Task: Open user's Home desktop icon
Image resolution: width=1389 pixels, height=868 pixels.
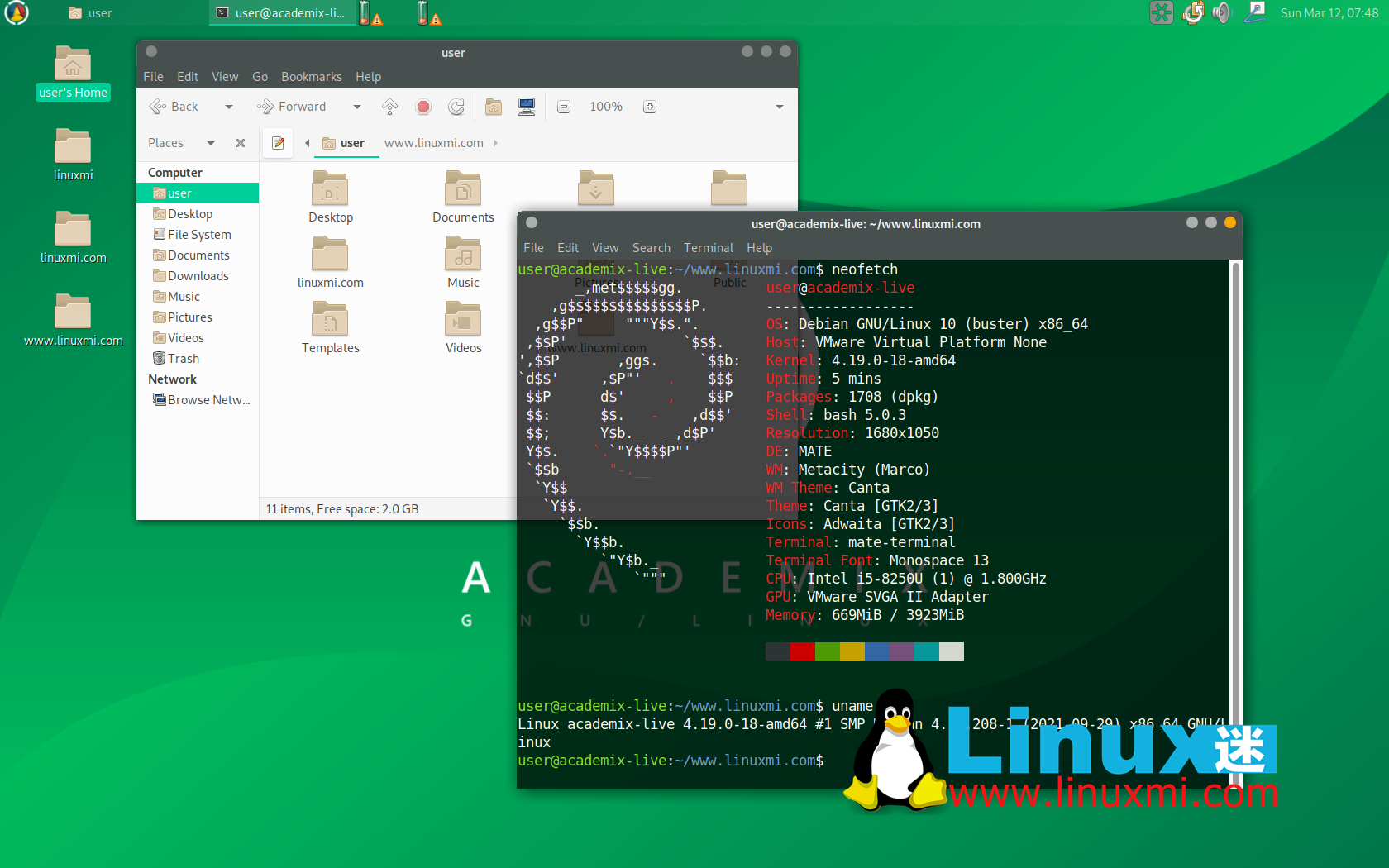Action: pyautogui.click(x=73, y=73)
